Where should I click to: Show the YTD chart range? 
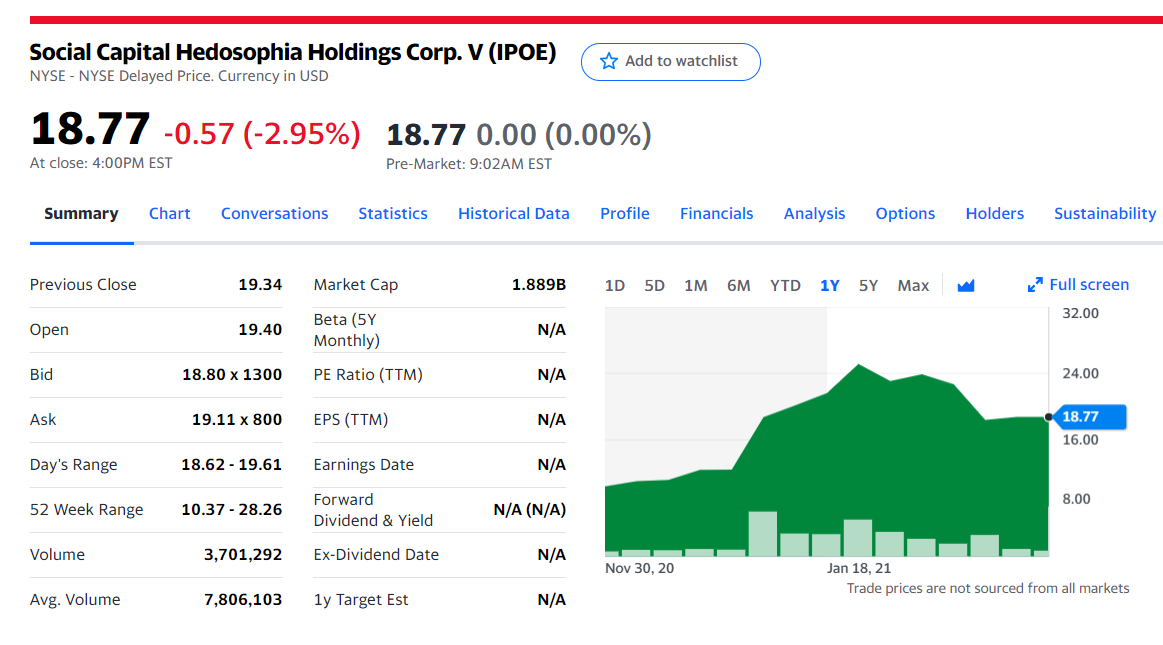tap(785, 286)
